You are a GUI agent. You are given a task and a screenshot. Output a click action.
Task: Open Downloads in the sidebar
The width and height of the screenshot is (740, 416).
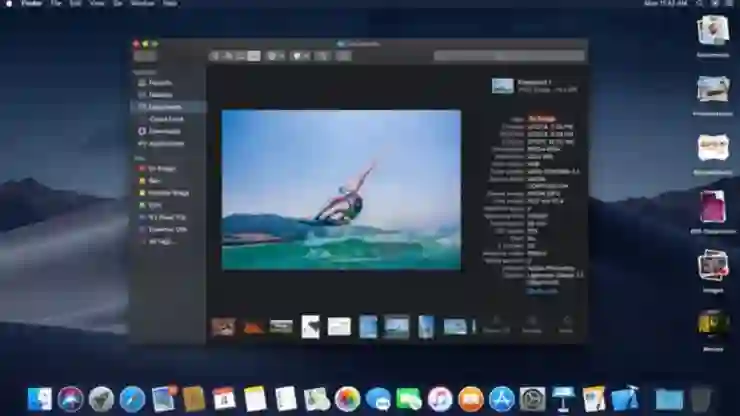(x=168, y=131)
